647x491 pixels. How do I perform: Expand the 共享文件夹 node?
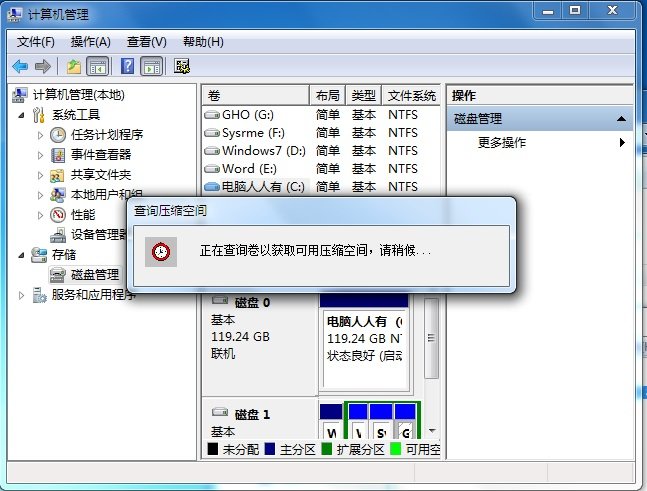[40, 175]
